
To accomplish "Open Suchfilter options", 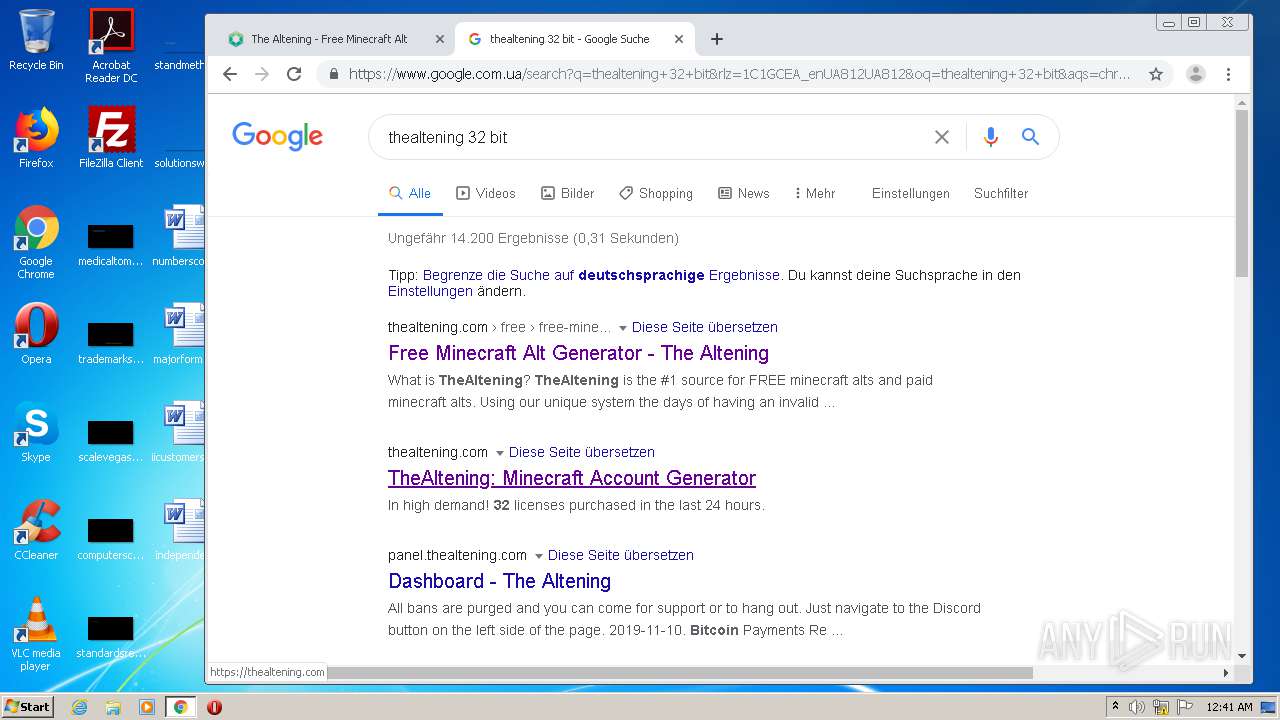I will [x=1001, y=193].
